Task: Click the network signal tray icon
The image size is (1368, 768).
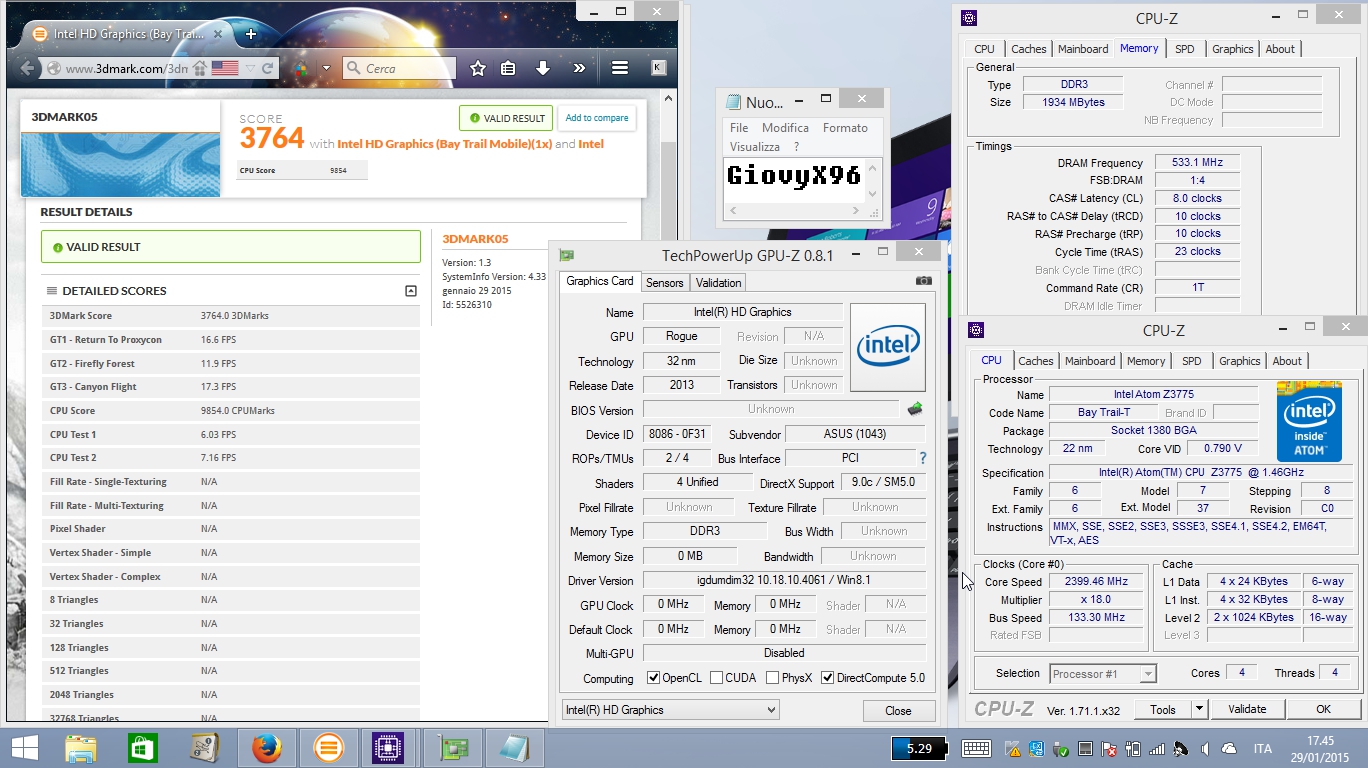Action: click(x=1157, y=748)
